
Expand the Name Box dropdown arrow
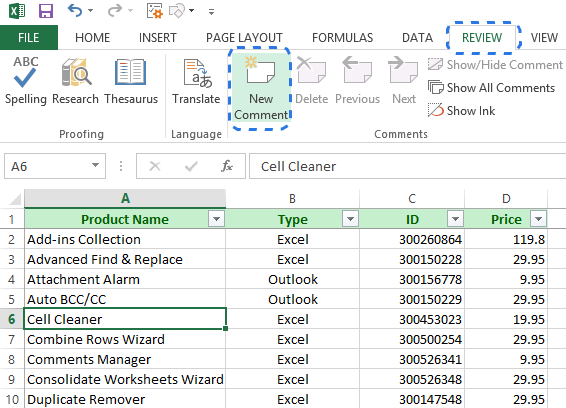(95, 165)
